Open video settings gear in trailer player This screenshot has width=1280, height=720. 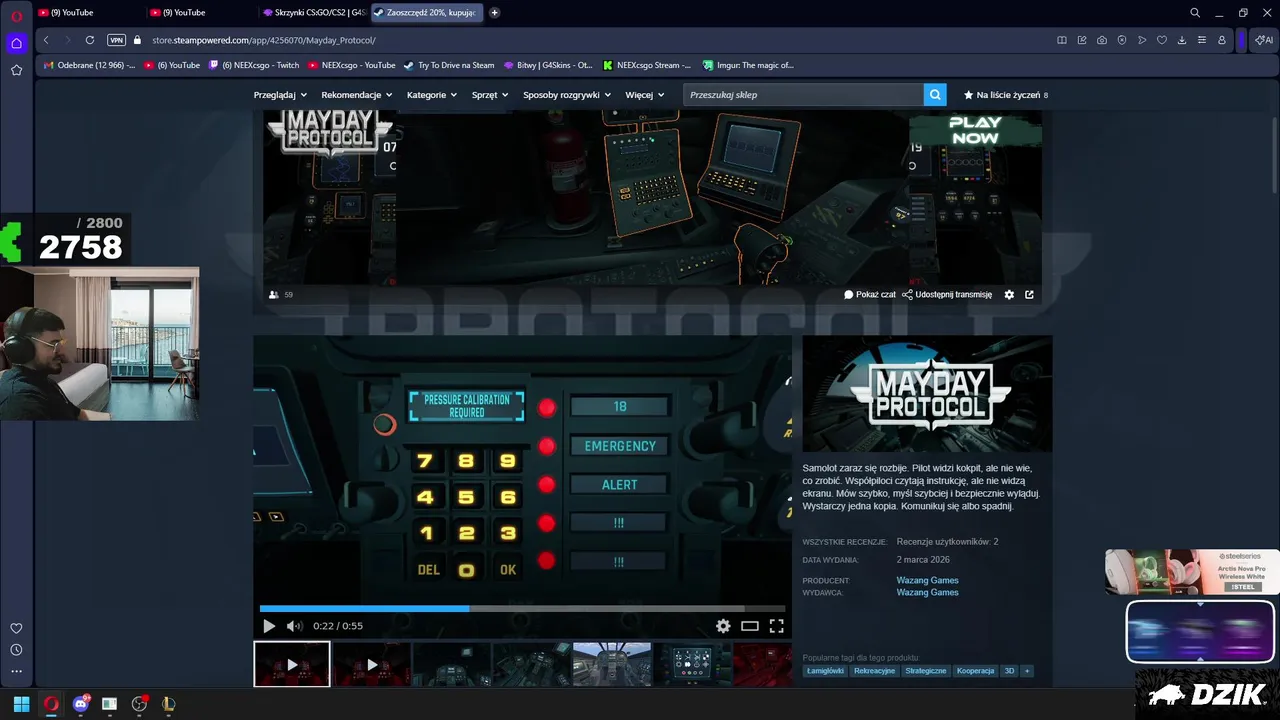coord(723,626)
